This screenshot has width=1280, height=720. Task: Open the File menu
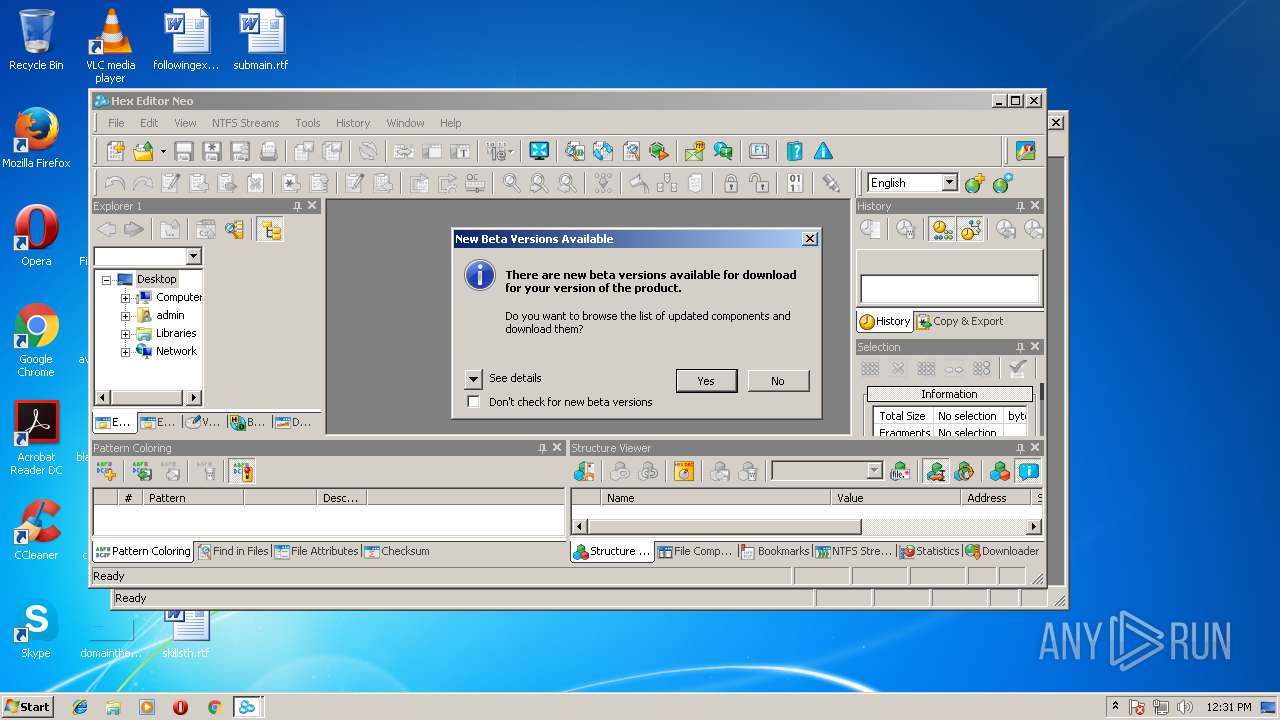coord(116,123)
